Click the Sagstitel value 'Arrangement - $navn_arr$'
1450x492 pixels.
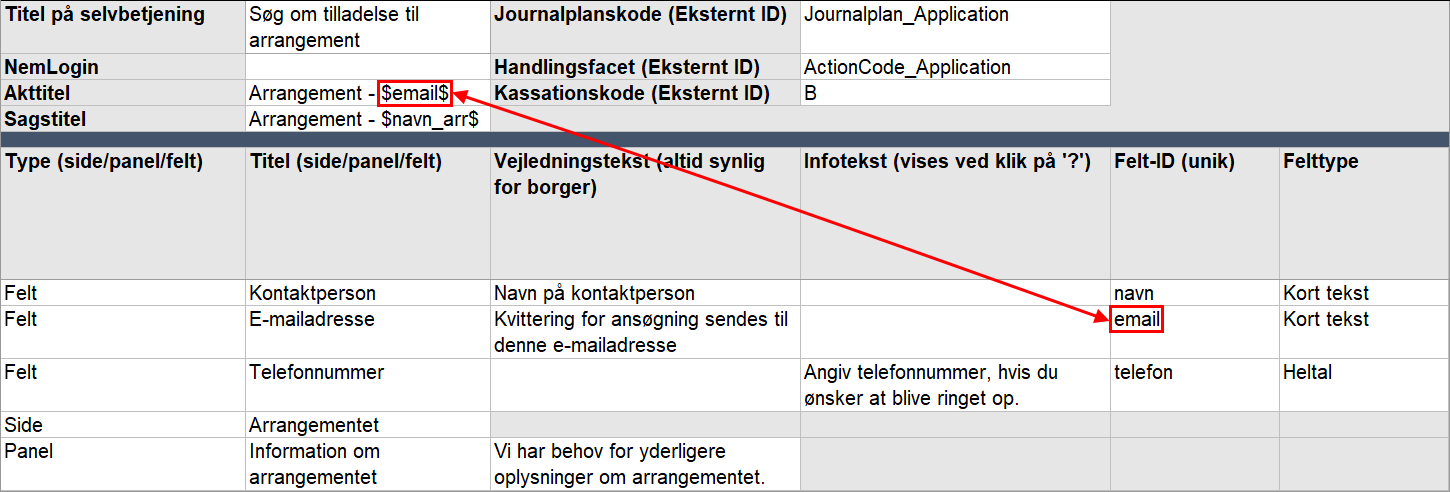click(x=367, y=119)
